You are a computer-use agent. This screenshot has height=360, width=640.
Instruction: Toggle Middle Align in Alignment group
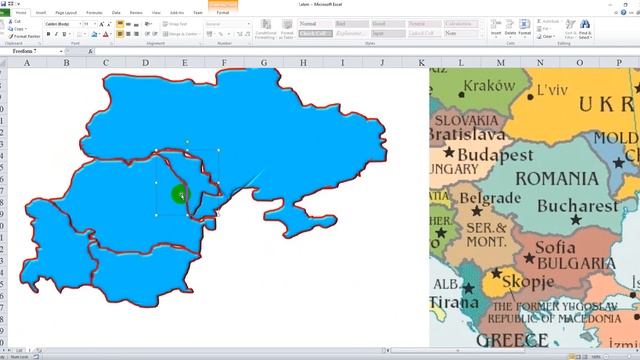[128, 24]
